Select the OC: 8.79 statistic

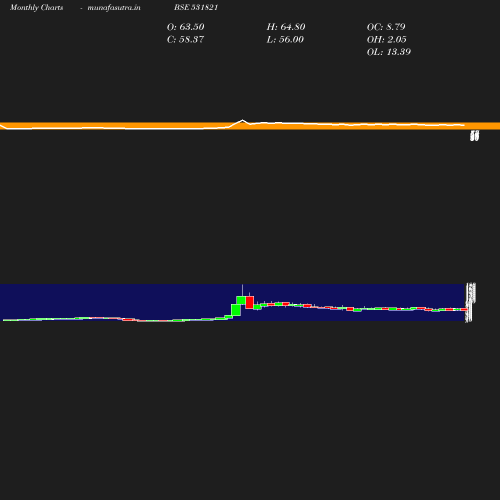click(386, 27)
